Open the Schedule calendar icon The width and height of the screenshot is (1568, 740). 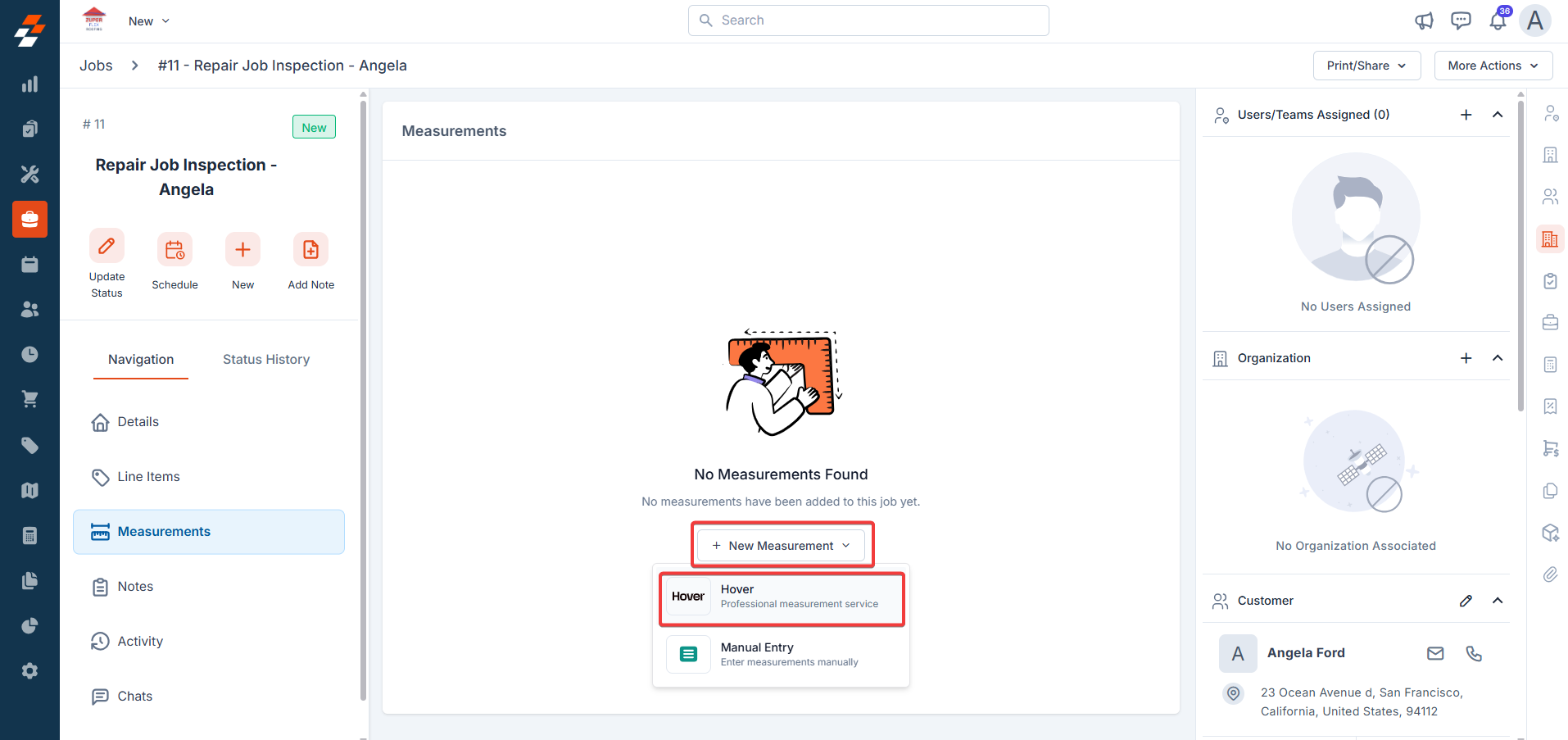click(174, 250)
